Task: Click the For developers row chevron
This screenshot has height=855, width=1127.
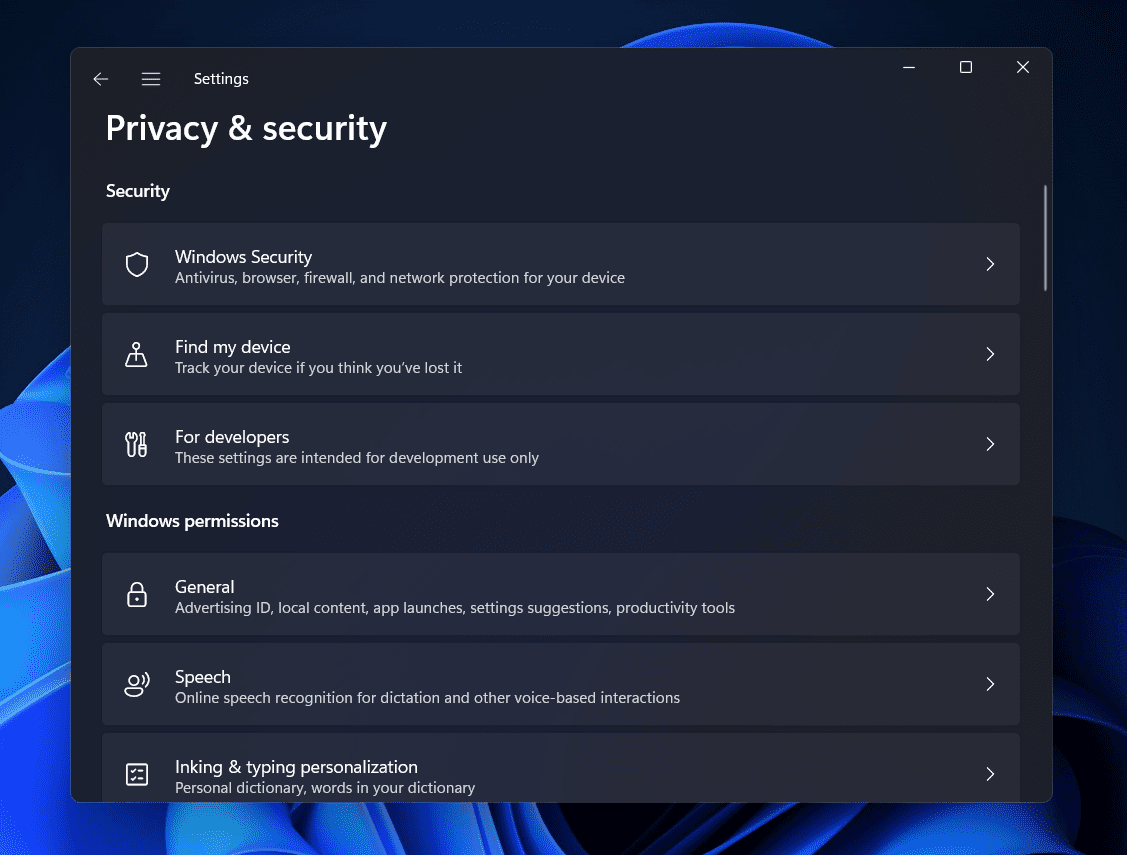Action: tap(990, 444)
